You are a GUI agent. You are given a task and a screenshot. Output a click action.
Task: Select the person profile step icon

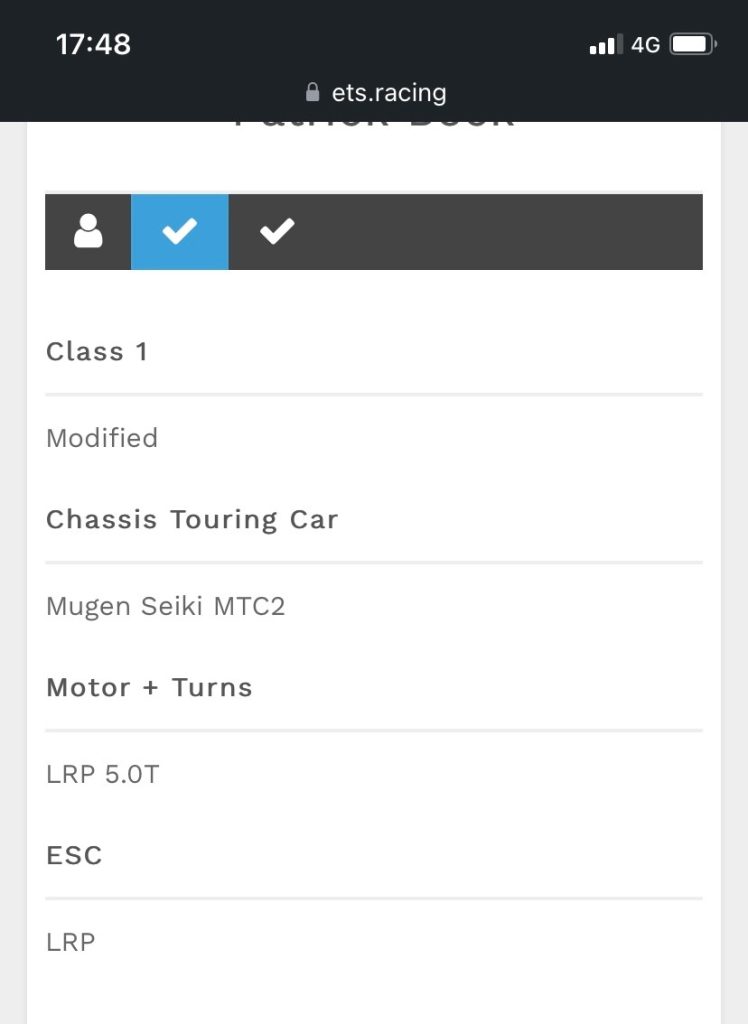click(88, 231)
